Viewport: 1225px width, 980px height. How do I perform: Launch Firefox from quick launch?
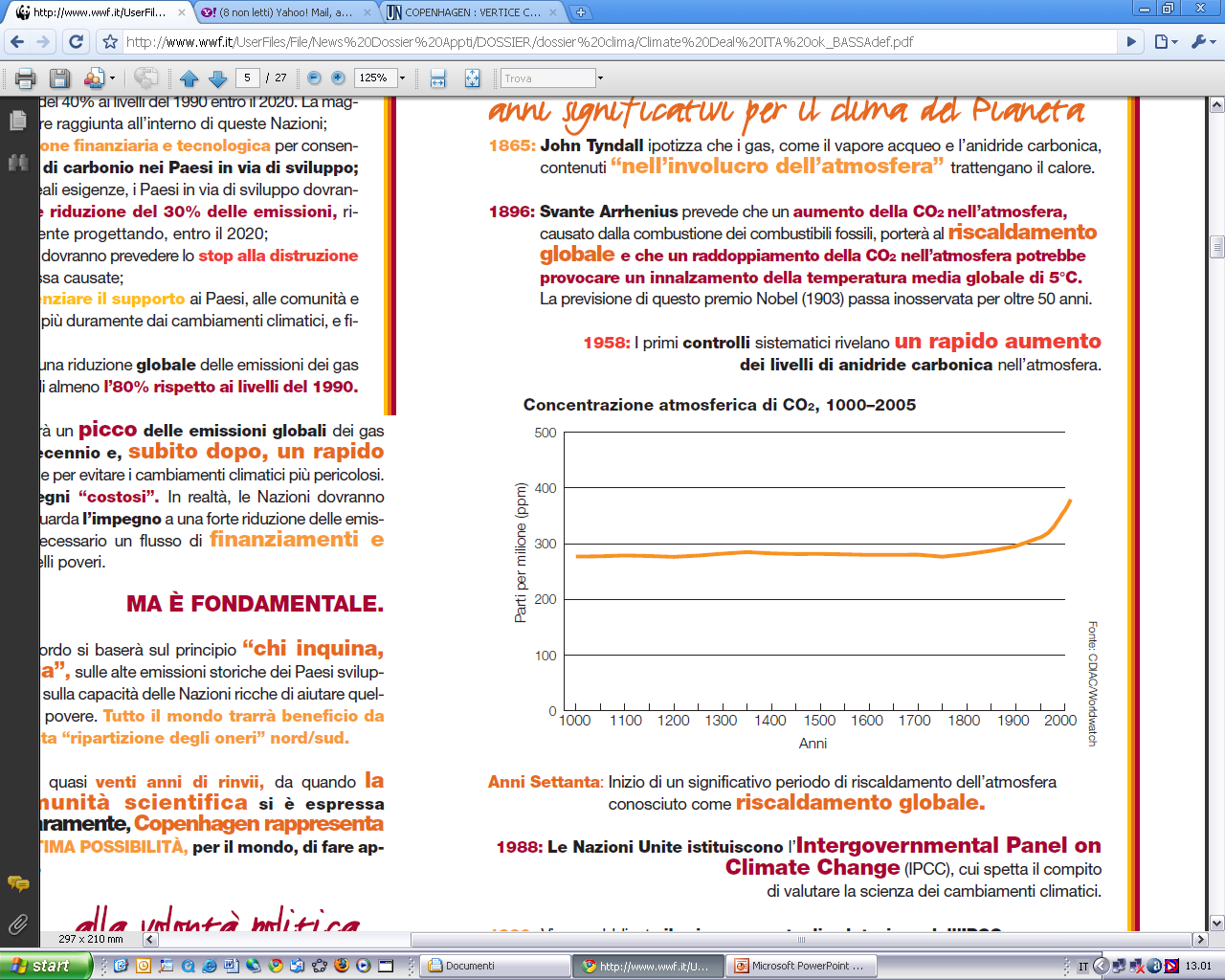click(342, 966)
